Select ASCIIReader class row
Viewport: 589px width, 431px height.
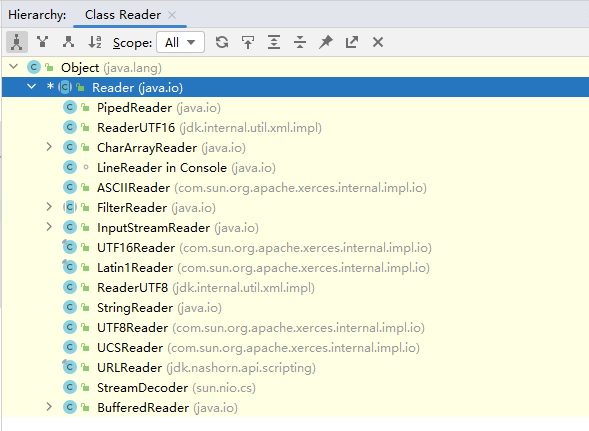coord(295,188)
